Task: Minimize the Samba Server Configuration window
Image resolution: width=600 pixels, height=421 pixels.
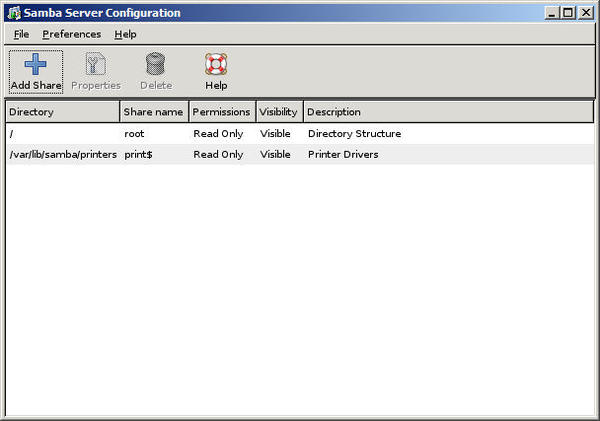Action: [551, 13]
